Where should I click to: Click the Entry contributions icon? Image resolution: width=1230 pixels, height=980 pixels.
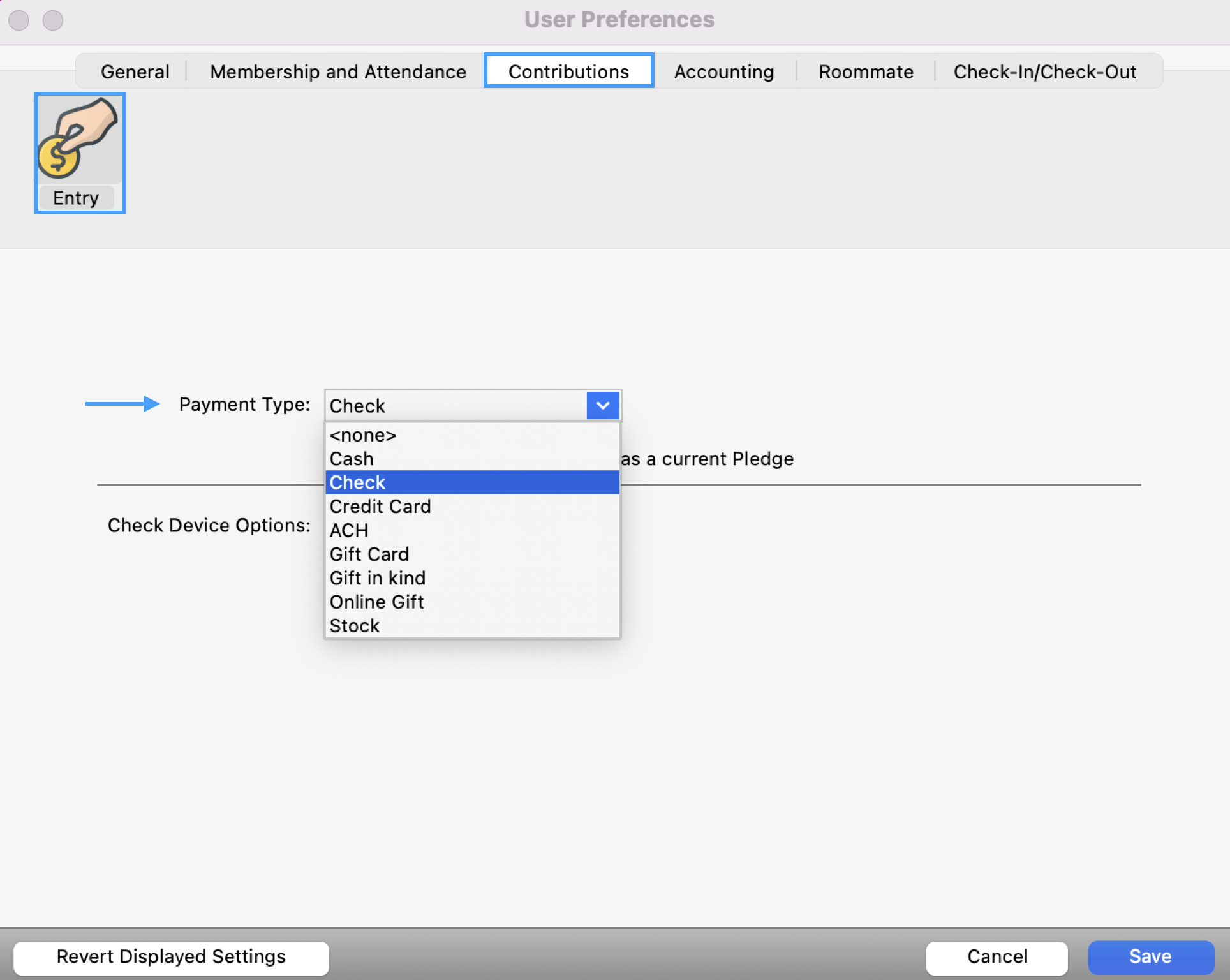pos(80,152)
